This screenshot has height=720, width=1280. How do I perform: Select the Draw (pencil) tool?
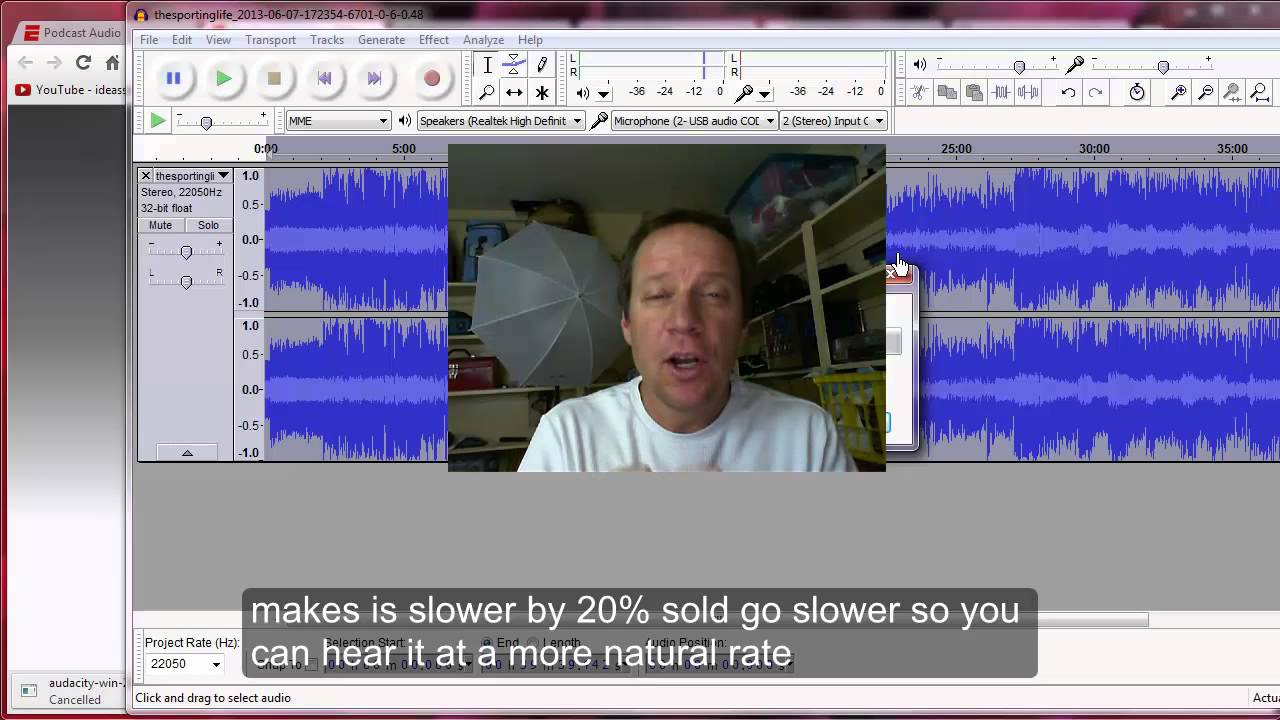click(x=542, y=65)
